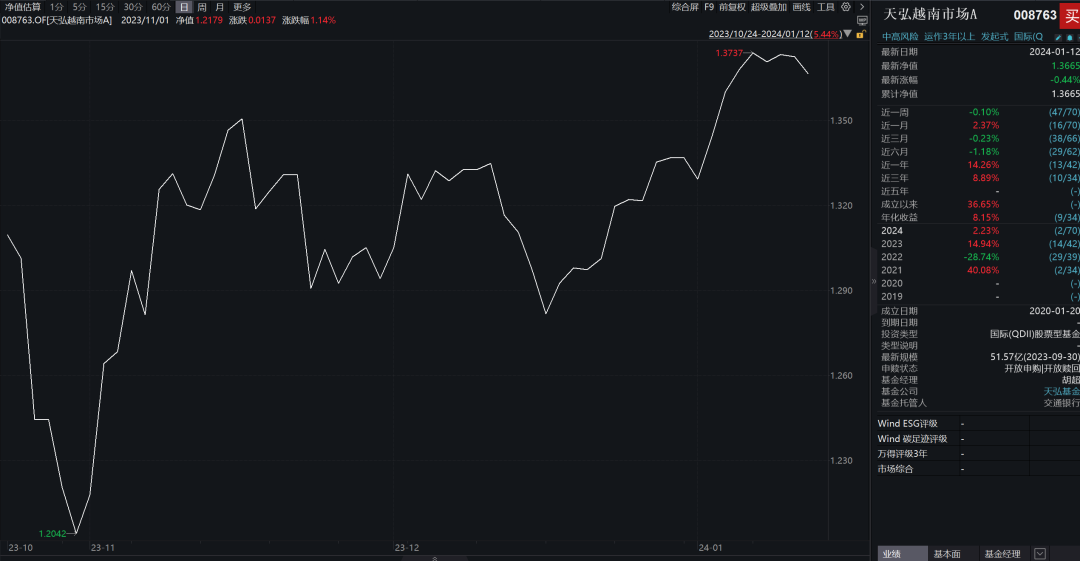Open the 更多 periods menu
The image size is (1080, 561).
242,7
